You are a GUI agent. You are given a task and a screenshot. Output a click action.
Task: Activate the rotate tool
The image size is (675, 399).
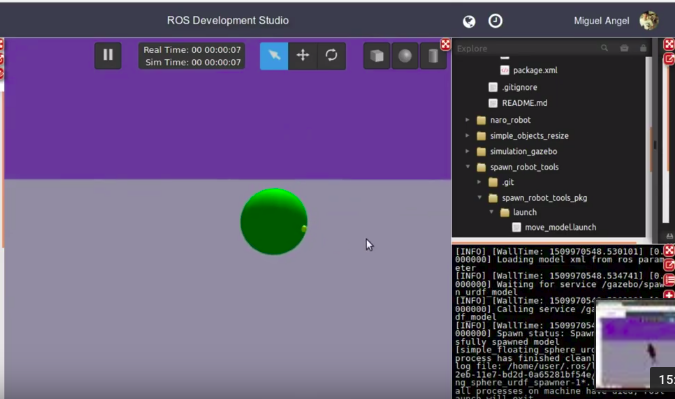pyautogui.click(x=331, y=56)
